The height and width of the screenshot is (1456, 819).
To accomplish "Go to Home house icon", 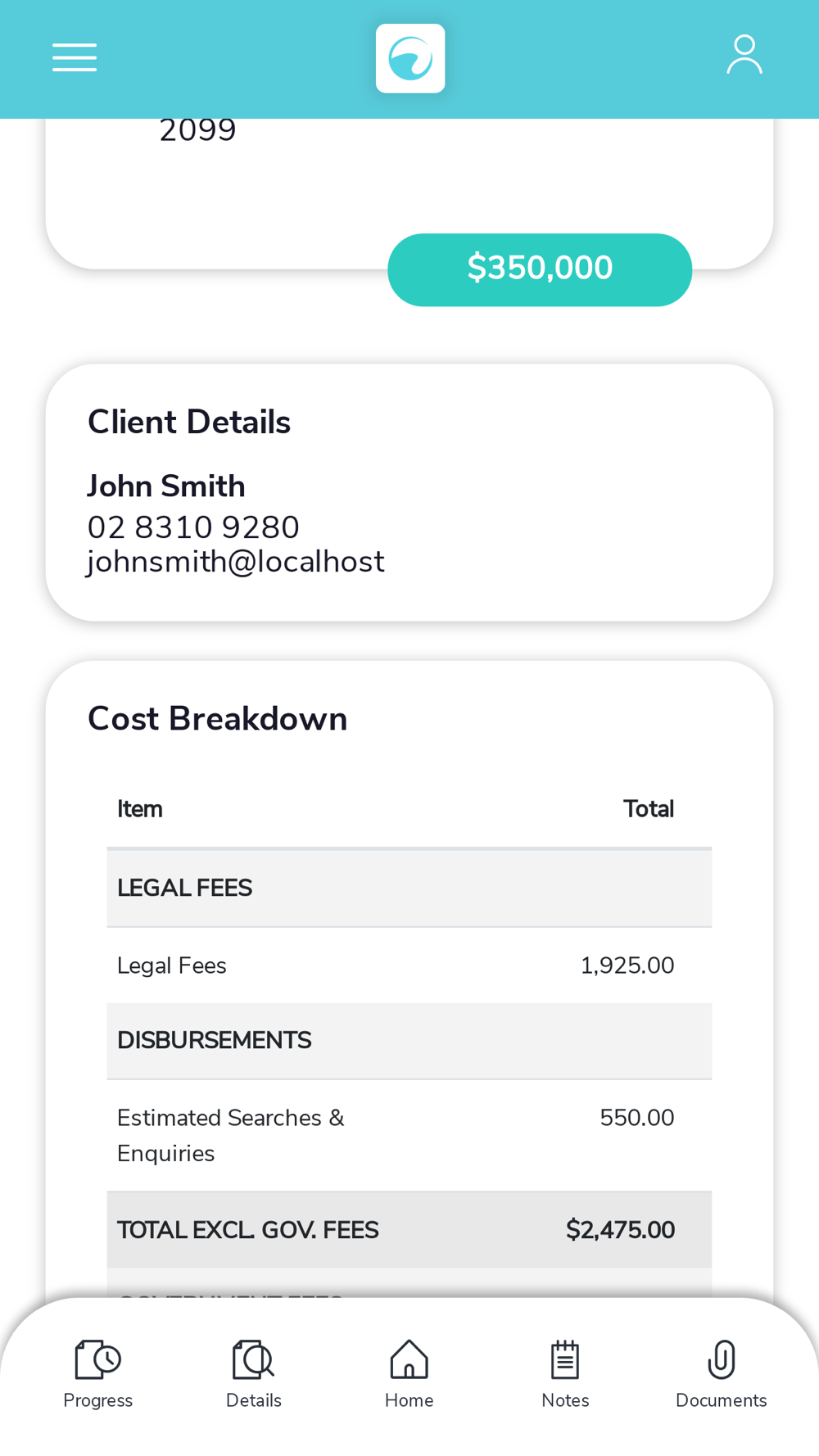I will click(409, 1359).
